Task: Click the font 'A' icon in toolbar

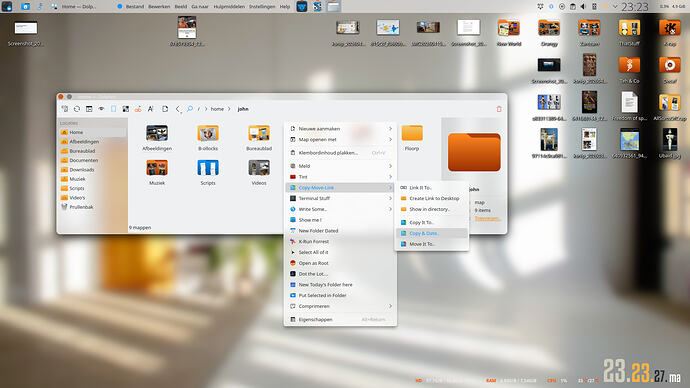Action: [x=150, y=109]
